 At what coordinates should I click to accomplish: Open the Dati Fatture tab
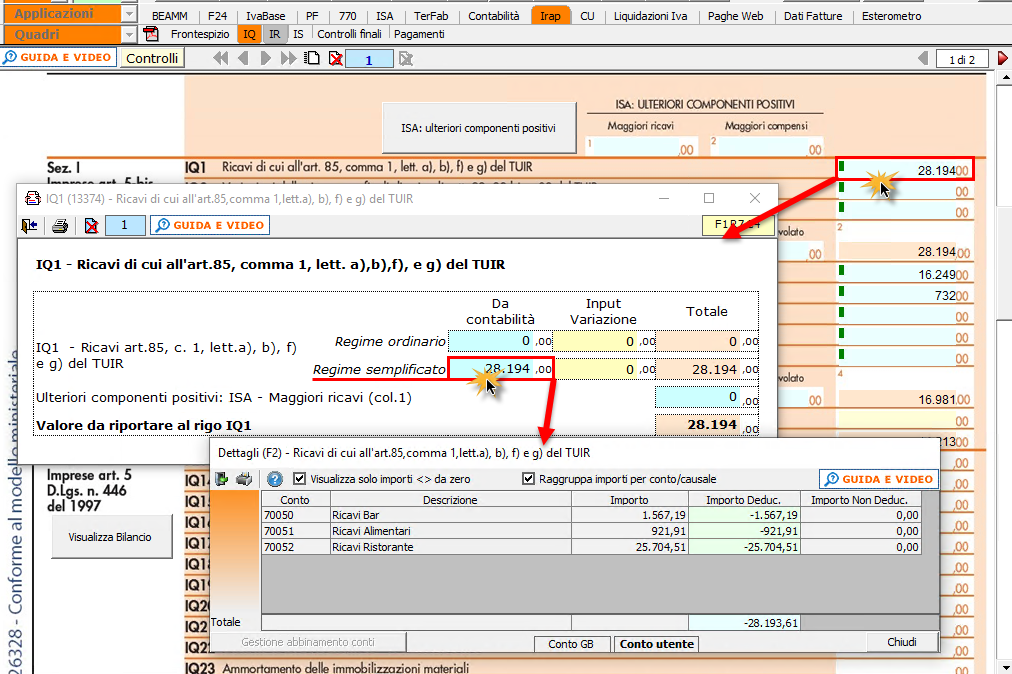[x=813, y=15]
